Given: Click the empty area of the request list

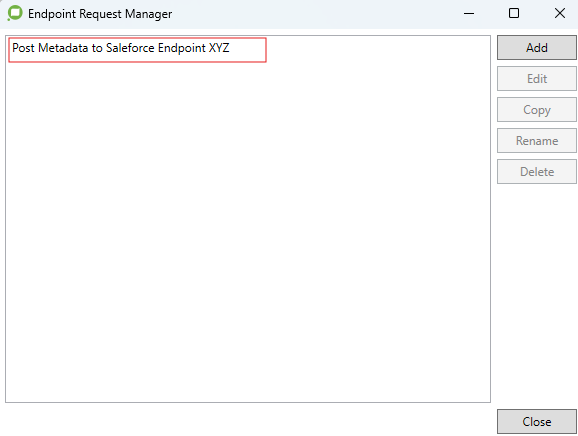Looking at the screenshot, I should (248, 232).
